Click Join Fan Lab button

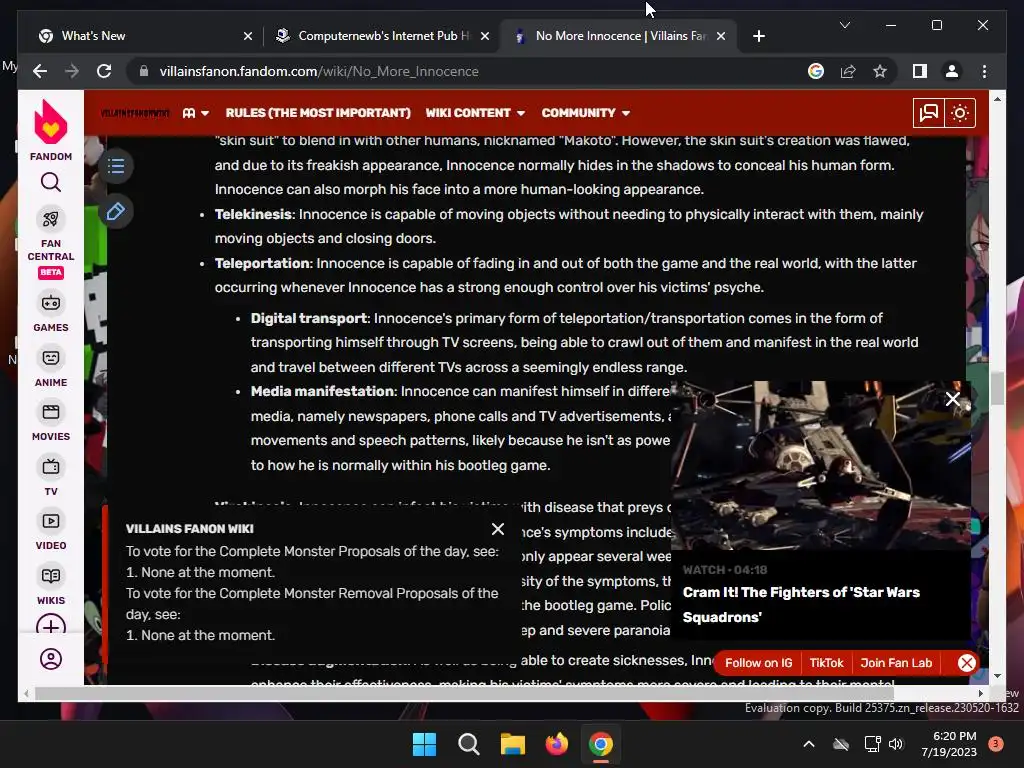896,663
